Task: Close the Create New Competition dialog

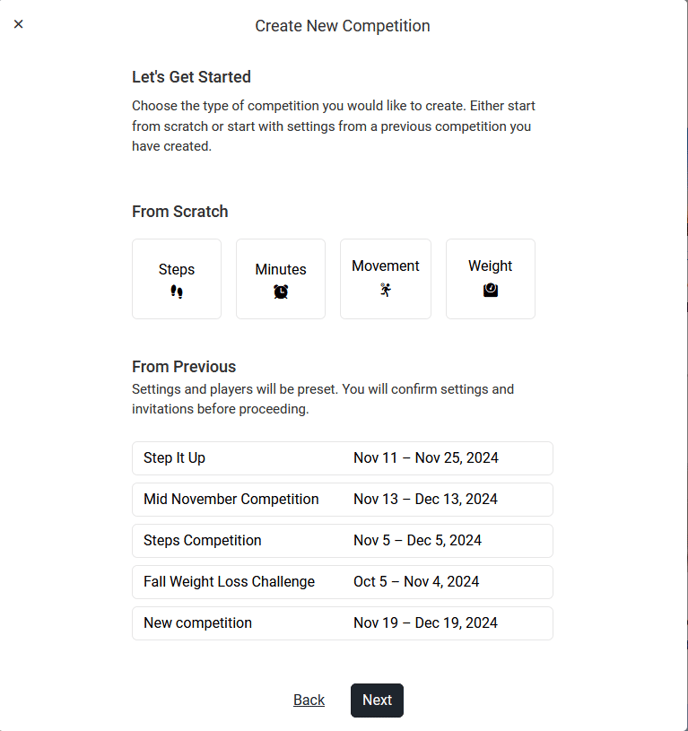Action: (19, 25)
